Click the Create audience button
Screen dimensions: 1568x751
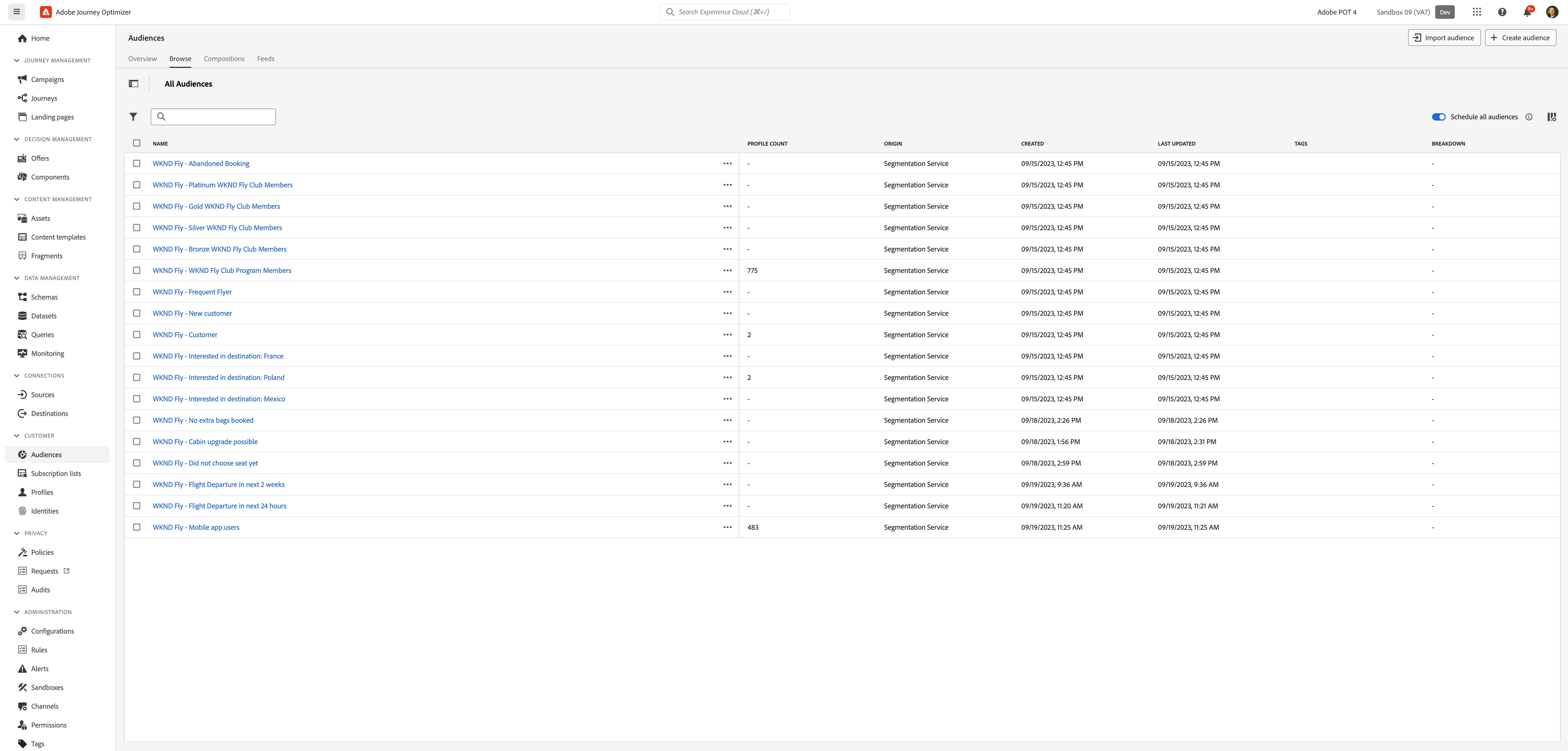coord(1520,38)
